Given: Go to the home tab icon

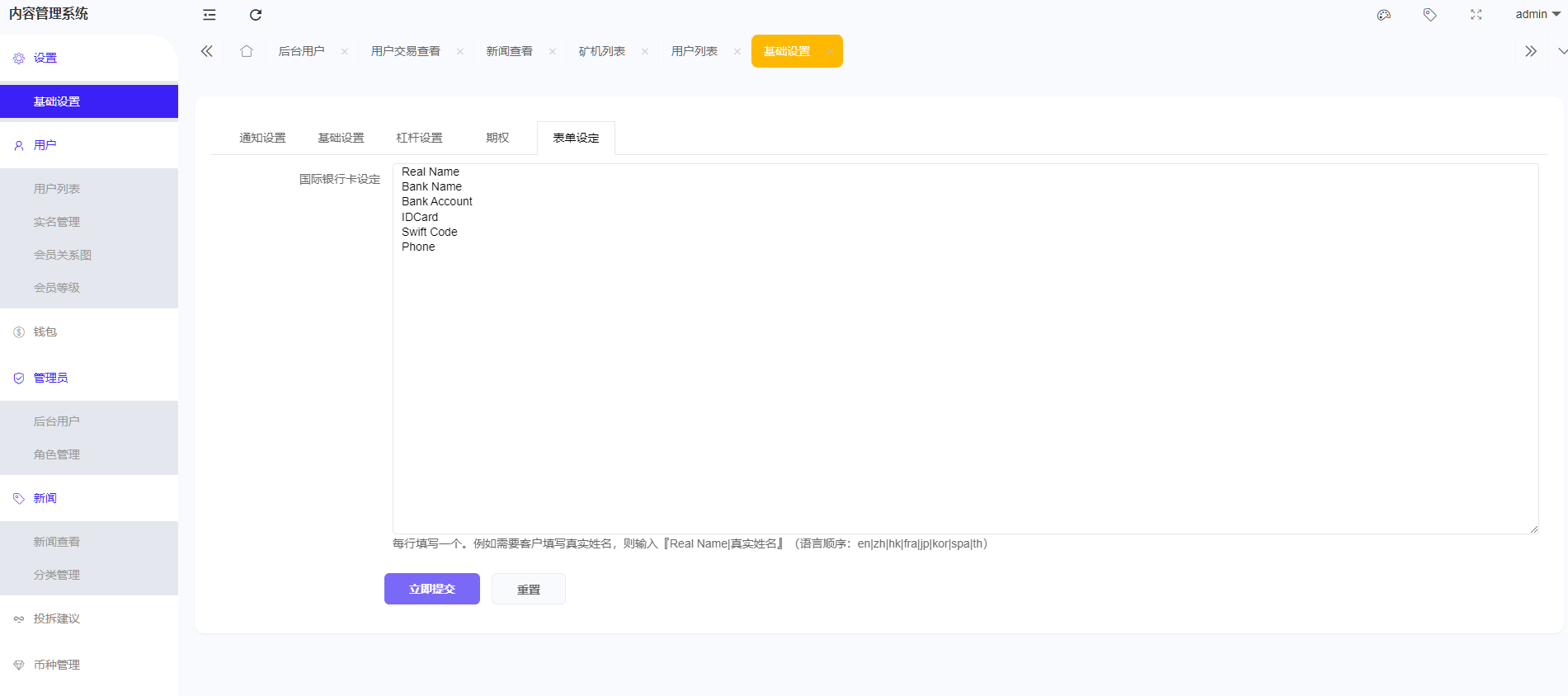Looking at the screenshot, I should (247, 51).
